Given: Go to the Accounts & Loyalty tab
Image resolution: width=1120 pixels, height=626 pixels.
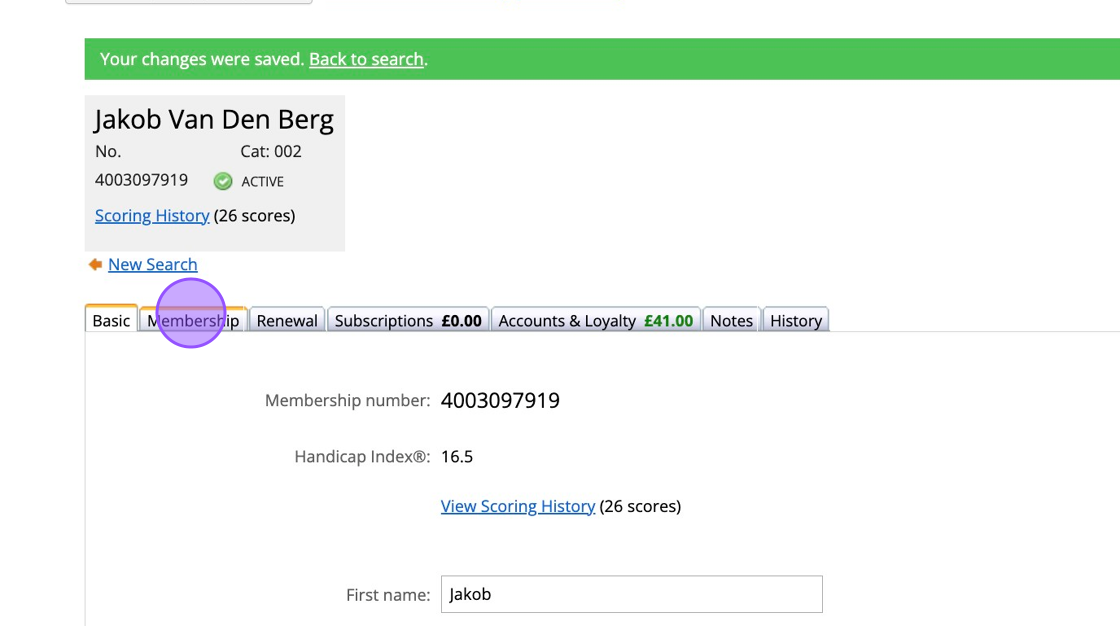Looking at the screenshot, I should (596, 321).
